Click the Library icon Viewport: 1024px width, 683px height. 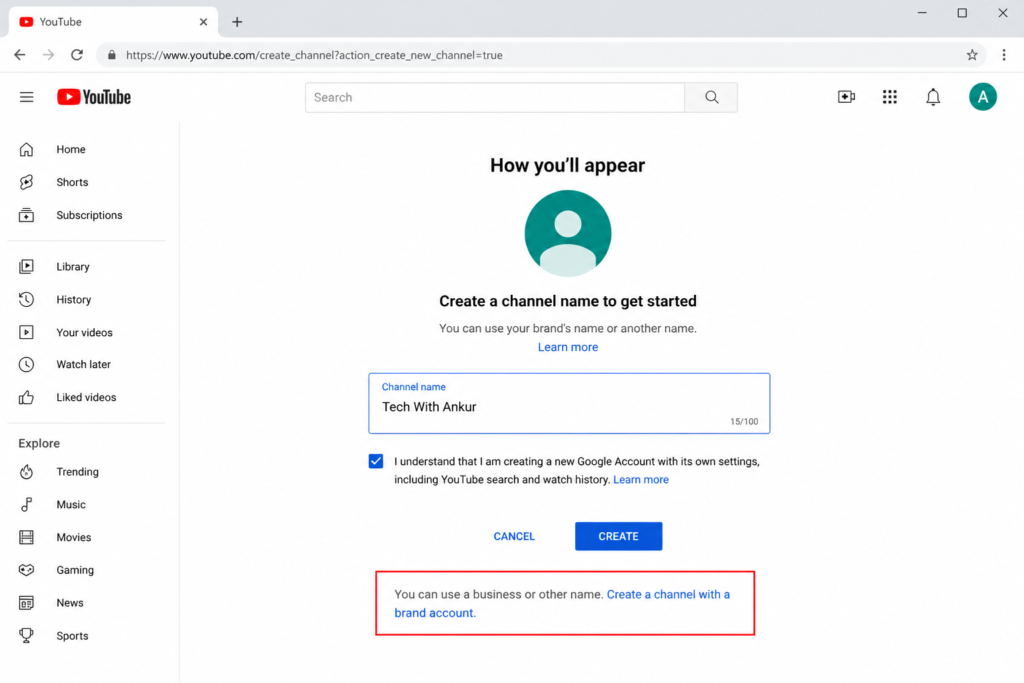coord(26,266)
